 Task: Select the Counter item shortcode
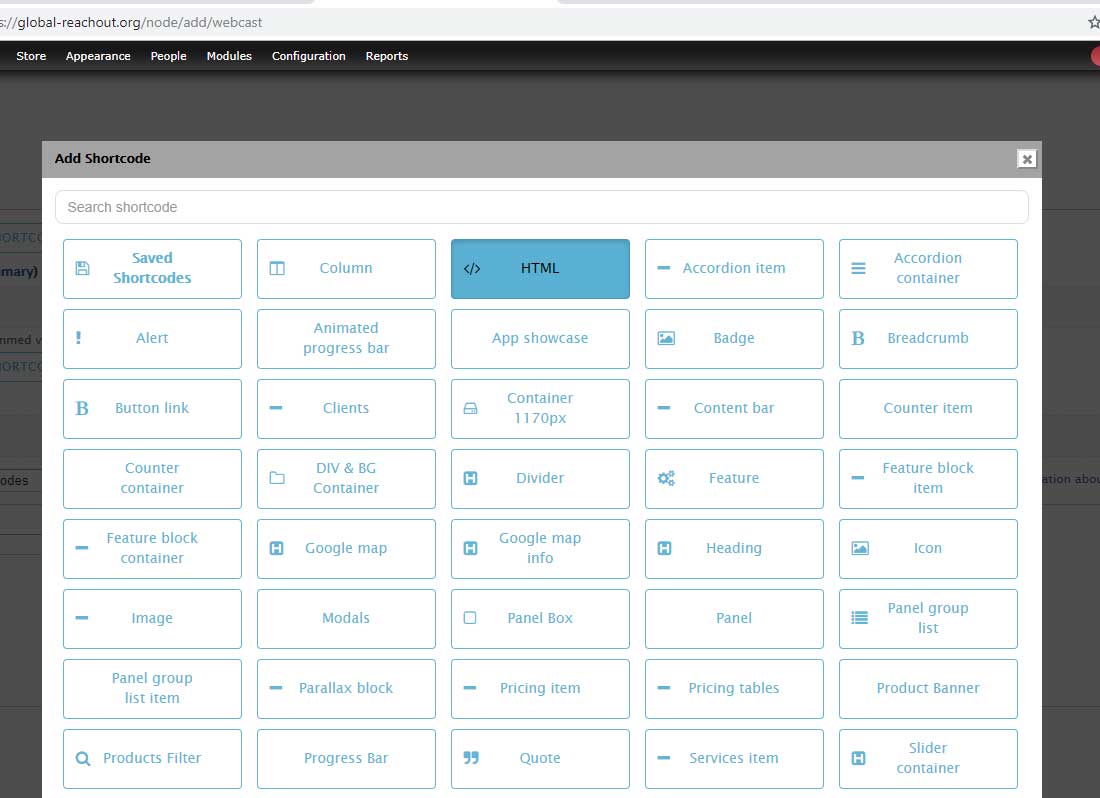click(x=928, y=409)
